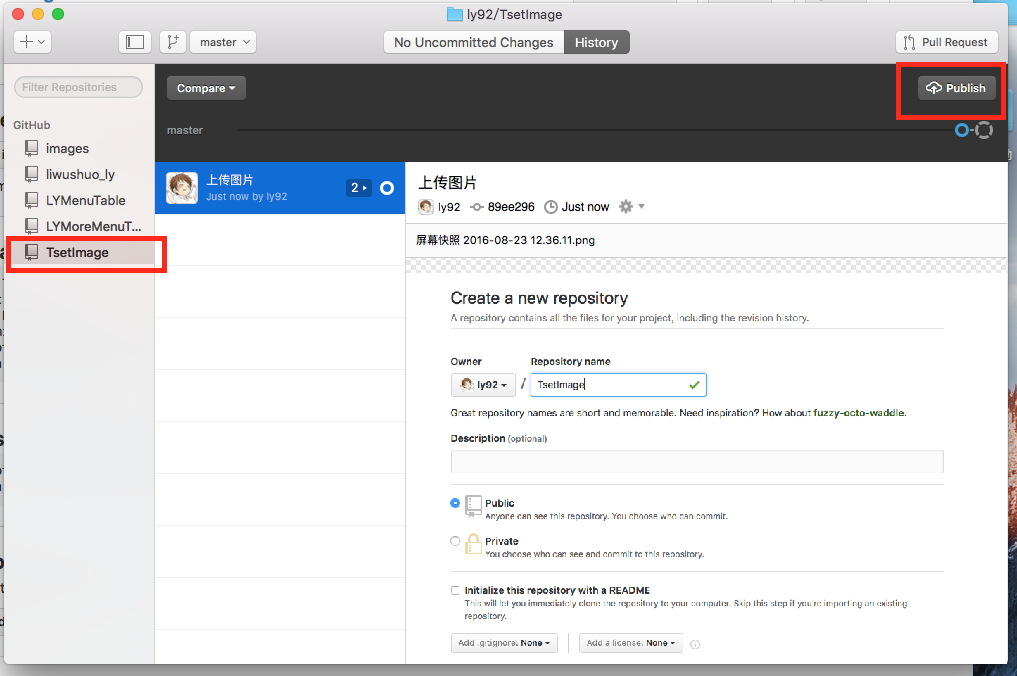Click the LYMenuTable repository book icon
This screenshot has width=1017, height=676.
click(x=31, y=200)
